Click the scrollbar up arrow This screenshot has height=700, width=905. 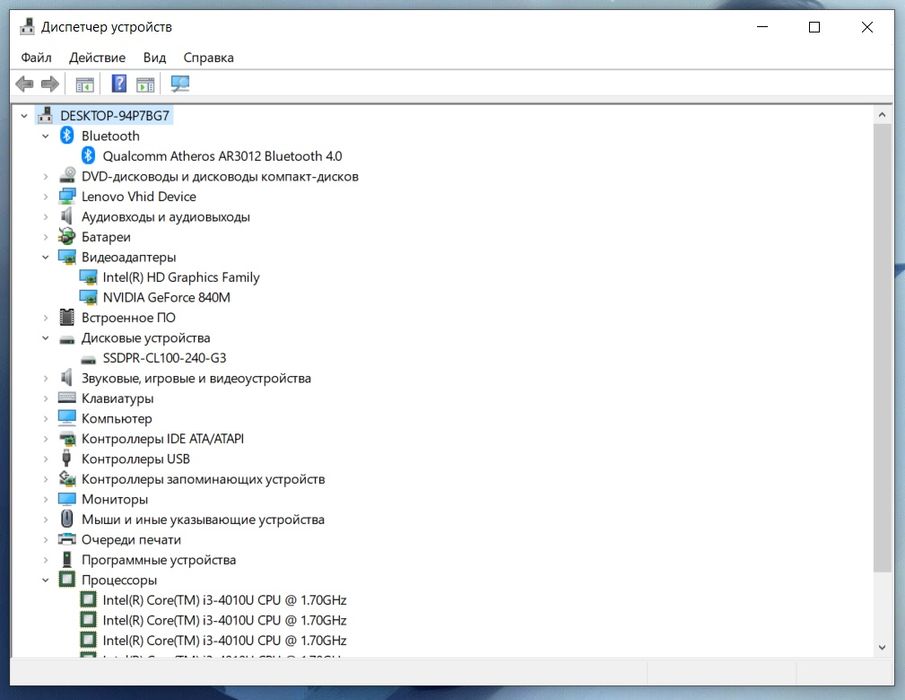point(882,115)
